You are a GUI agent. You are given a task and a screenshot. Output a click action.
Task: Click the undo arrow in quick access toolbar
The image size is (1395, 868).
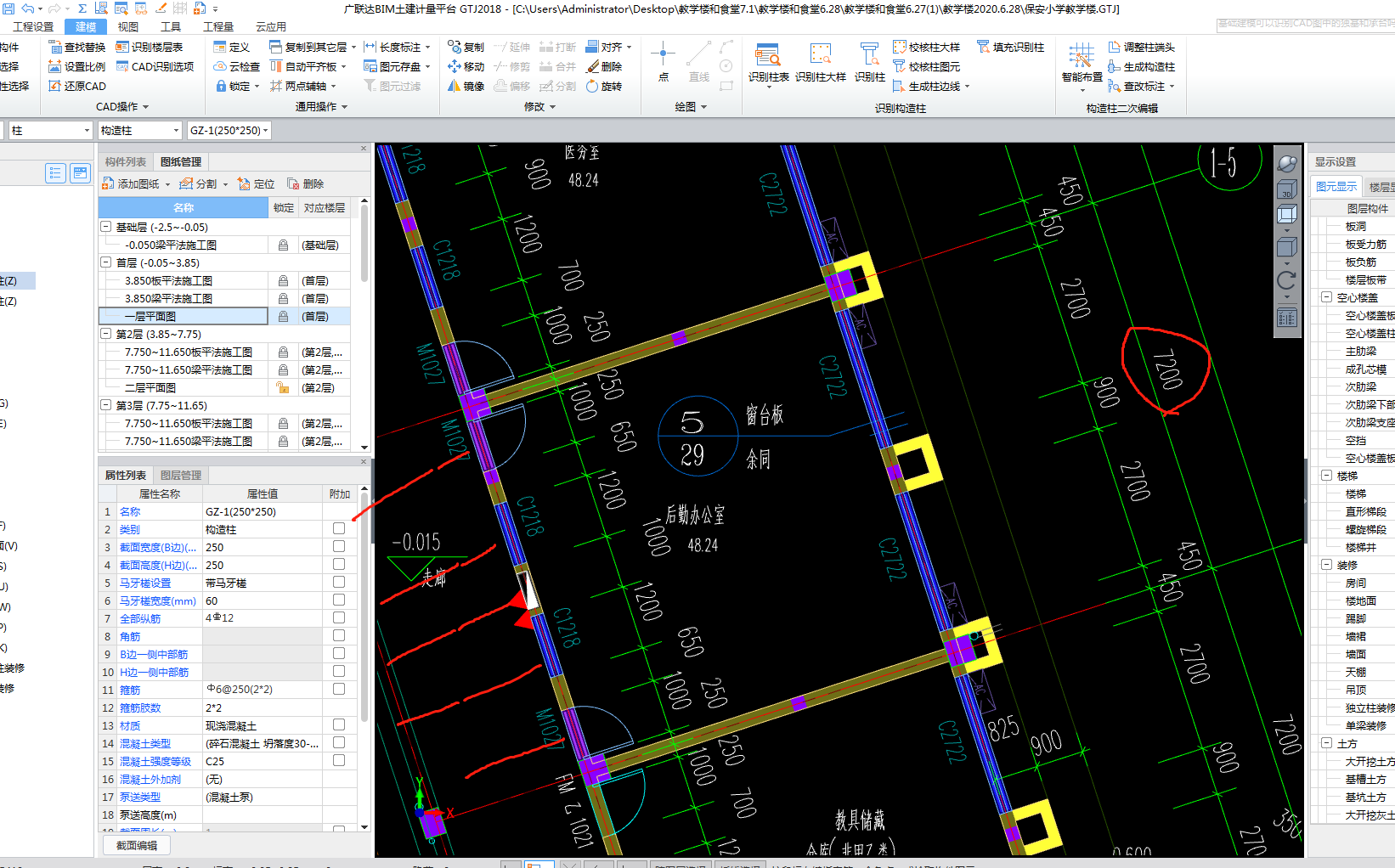point(26,8)
